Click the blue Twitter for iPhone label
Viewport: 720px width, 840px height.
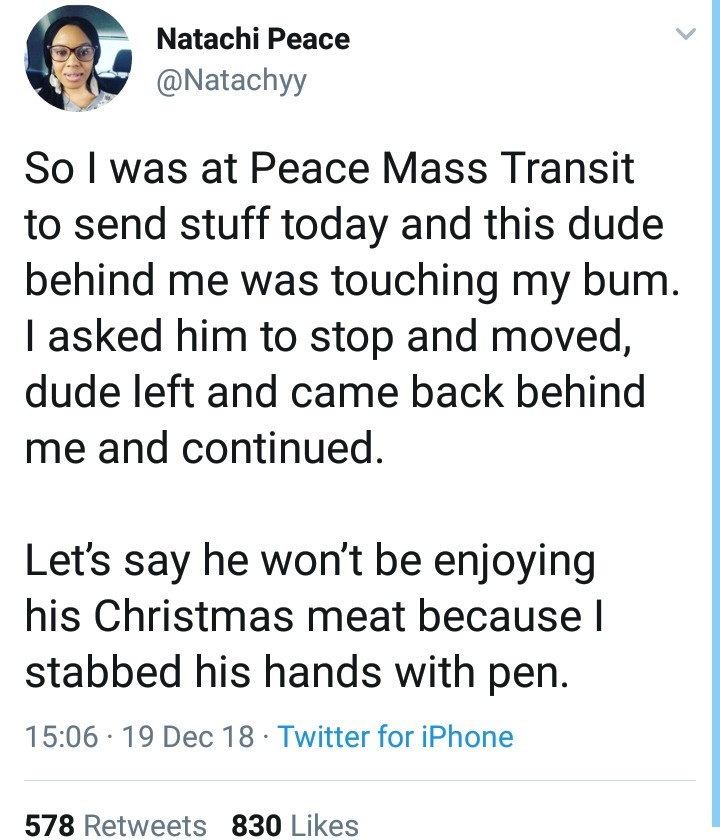(x=397, y=736)
